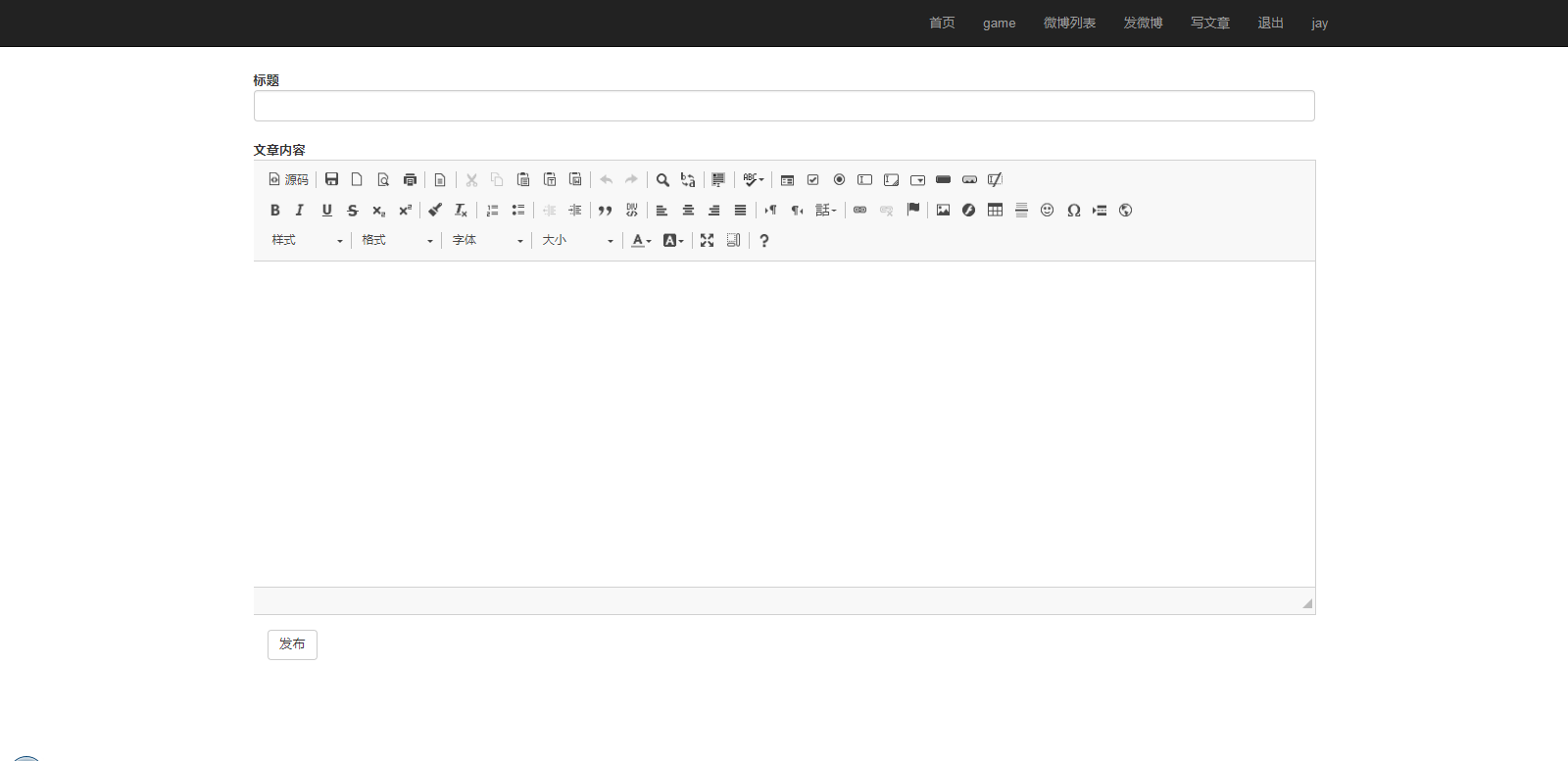Click Paste as plain text icon

[550, 180]
